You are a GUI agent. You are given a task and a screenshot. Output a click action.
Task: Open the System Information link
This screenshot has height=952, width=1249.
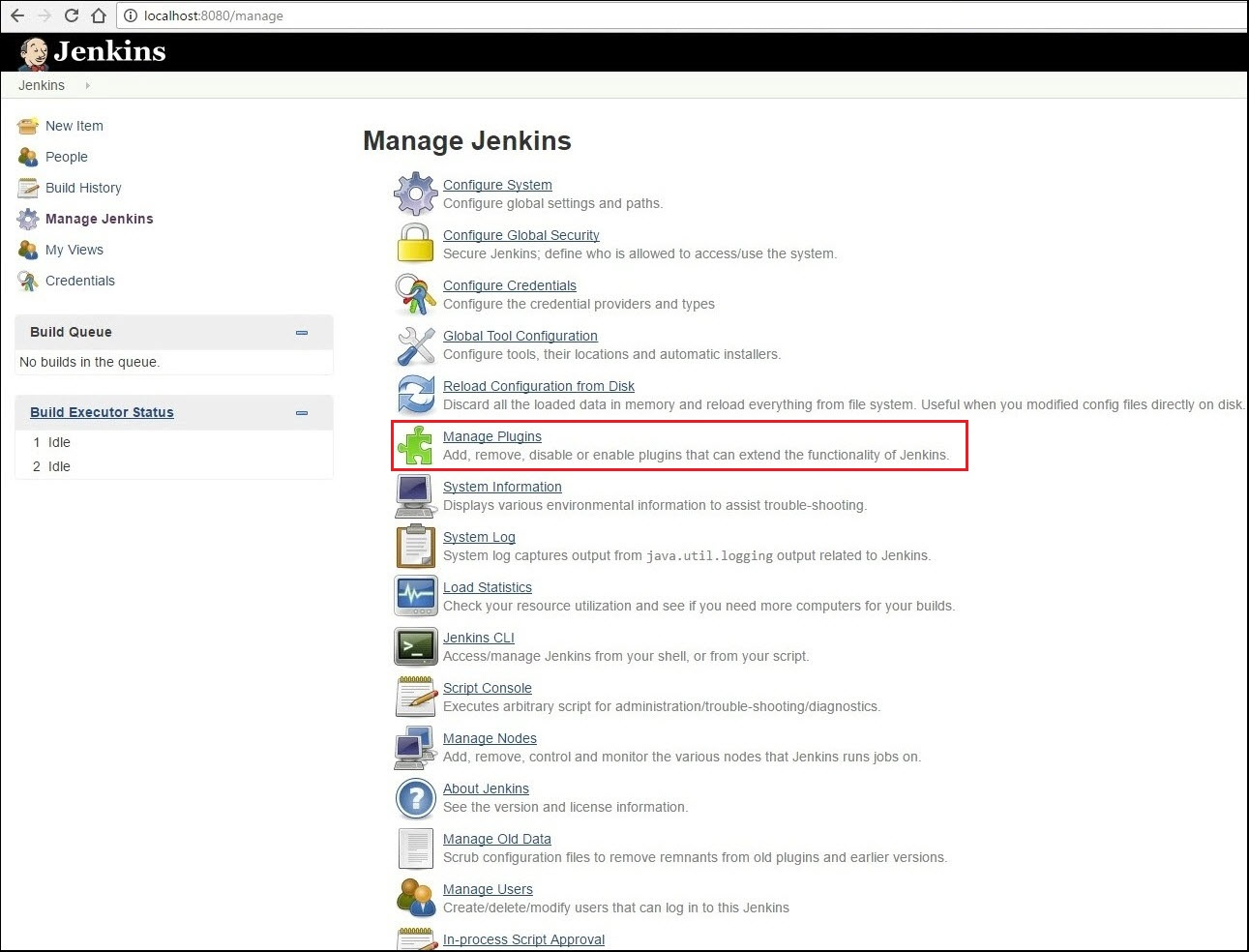pos(502,487)
